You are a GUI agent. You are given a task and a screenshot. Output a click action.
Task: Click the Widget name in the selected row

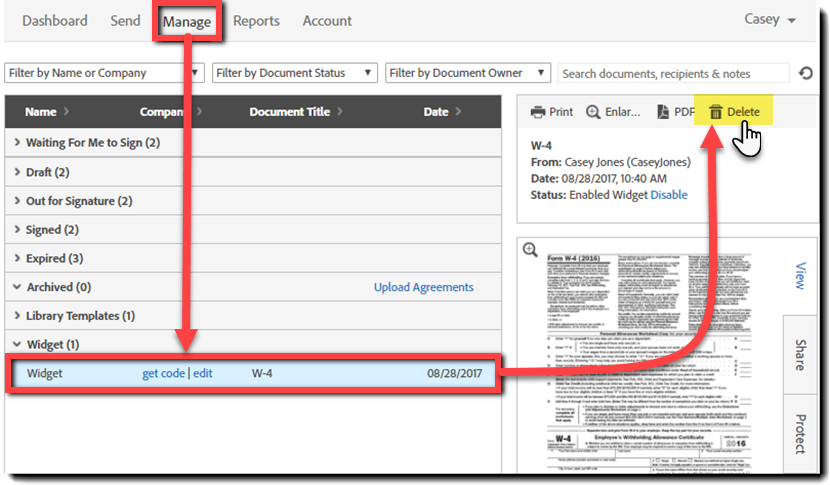(x=44, y=373)
